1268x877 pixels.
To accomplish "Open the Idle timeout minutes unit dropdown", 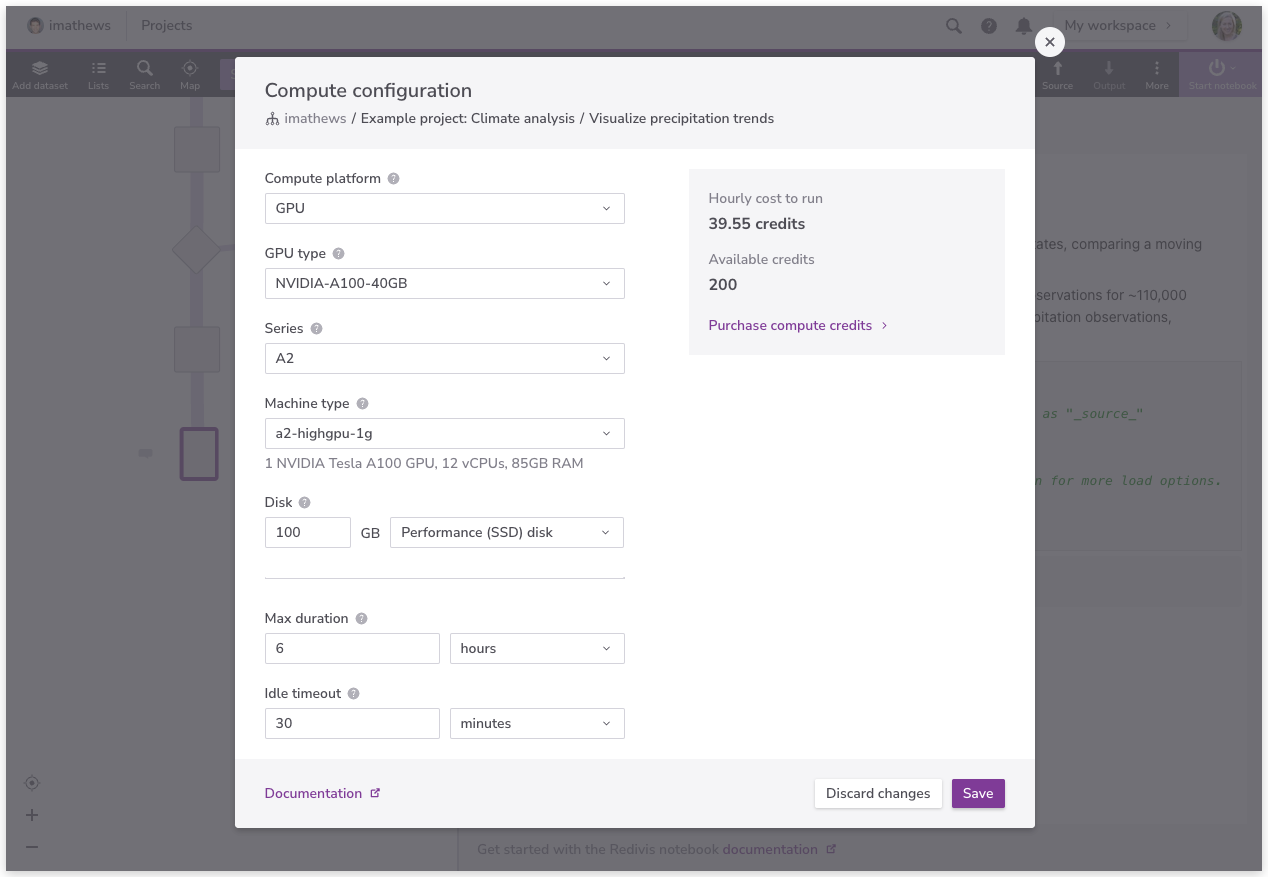I will click(x=536, y=723).
